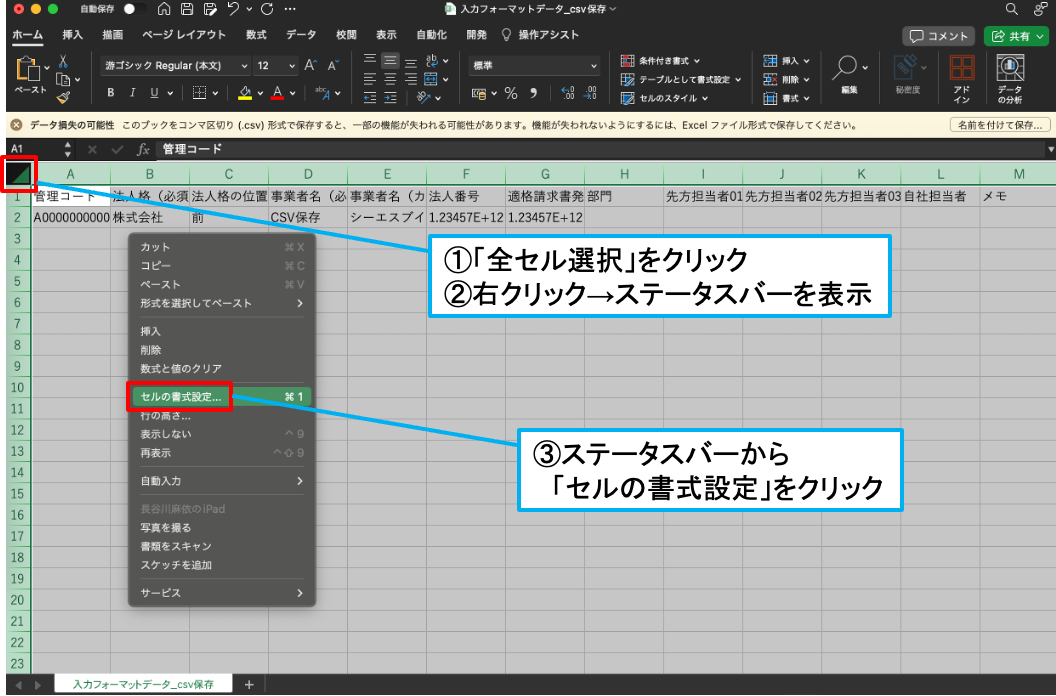Screen dimensions: 1056x696
Task: Choose 数式と値のクリア in the context menu
Action: (220, 369)
